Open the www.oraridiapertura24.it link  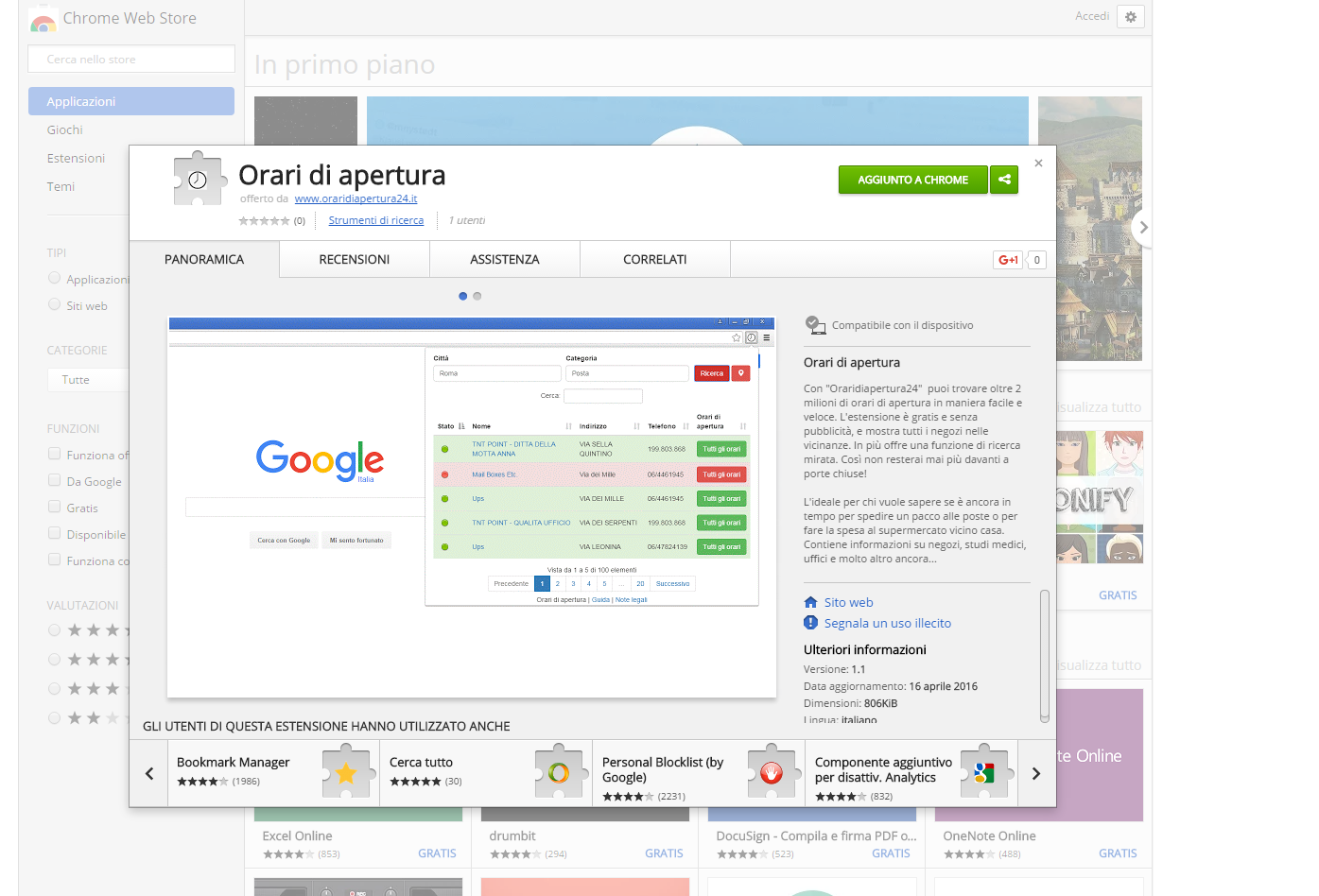pos(356,198)
